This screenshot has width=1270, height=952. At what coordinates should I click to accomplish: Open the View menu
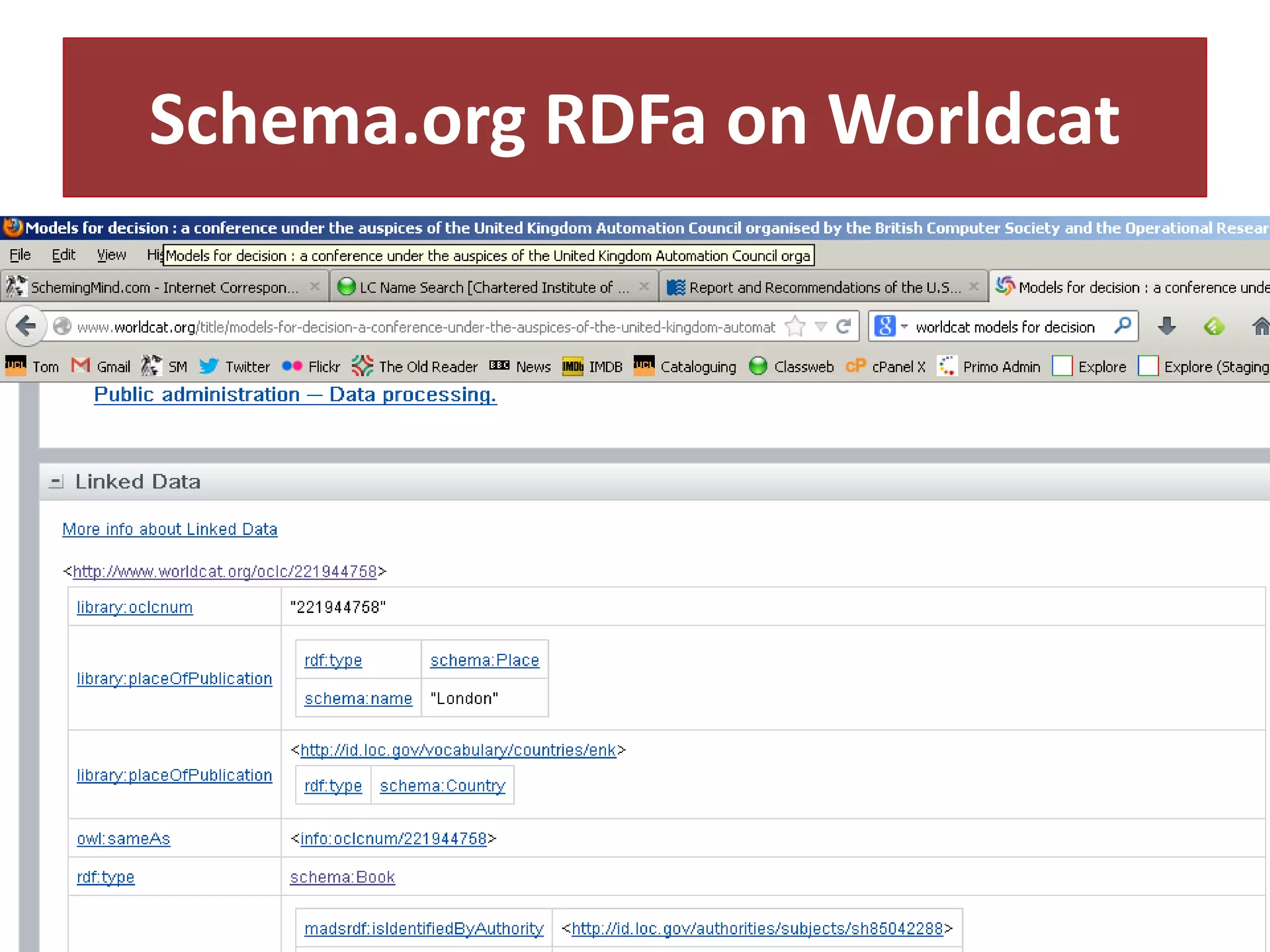tap(112, 255)
